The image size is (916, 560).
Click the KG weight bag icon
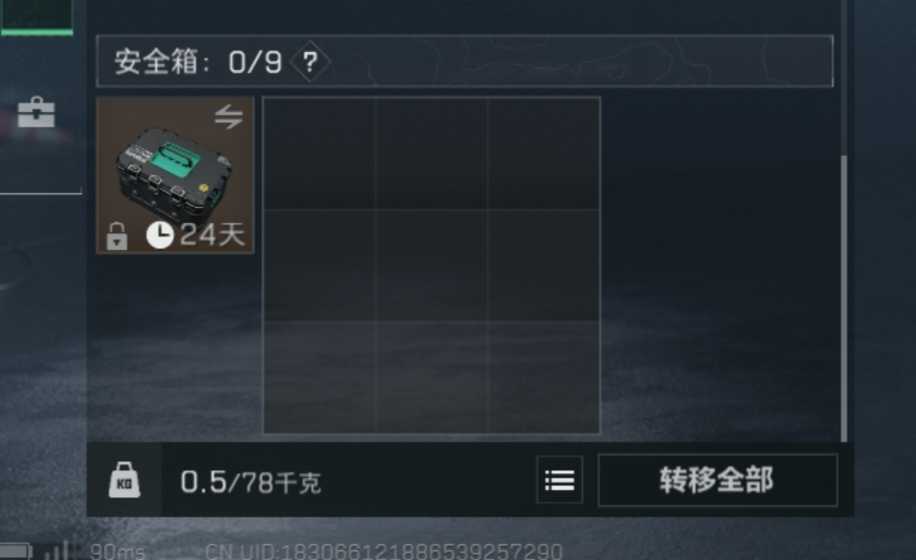[x=124, y=480]
